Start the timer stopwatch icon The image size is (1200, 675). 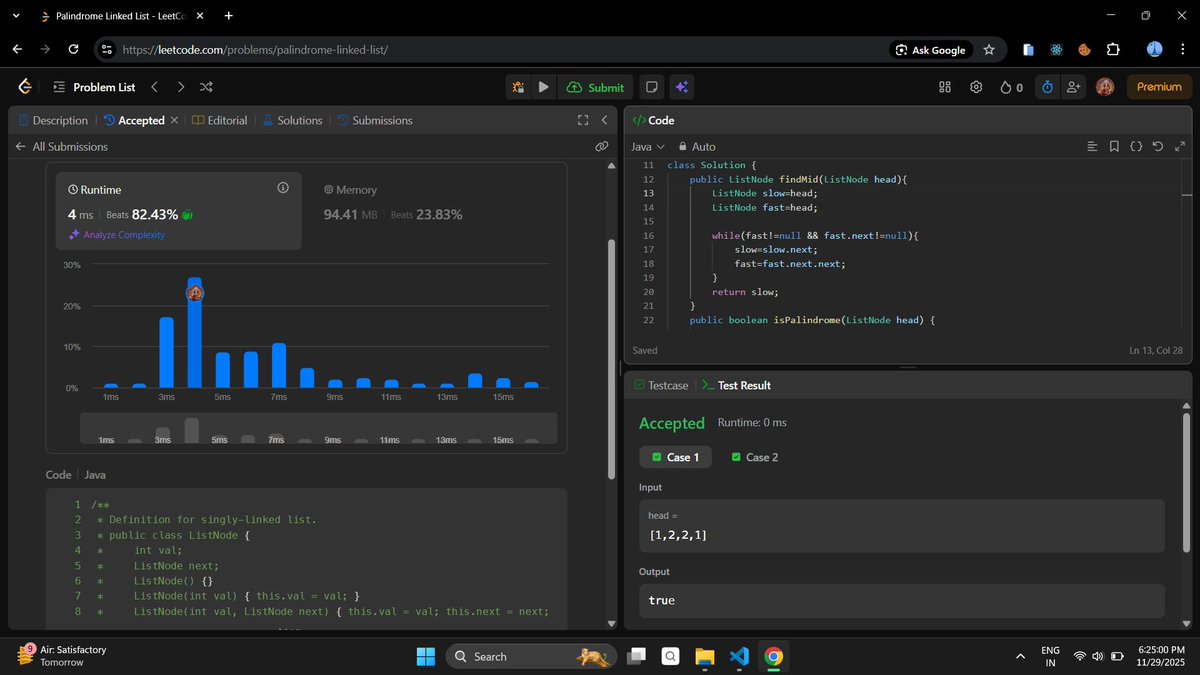pyautogui.click(x=1047, y=87)
